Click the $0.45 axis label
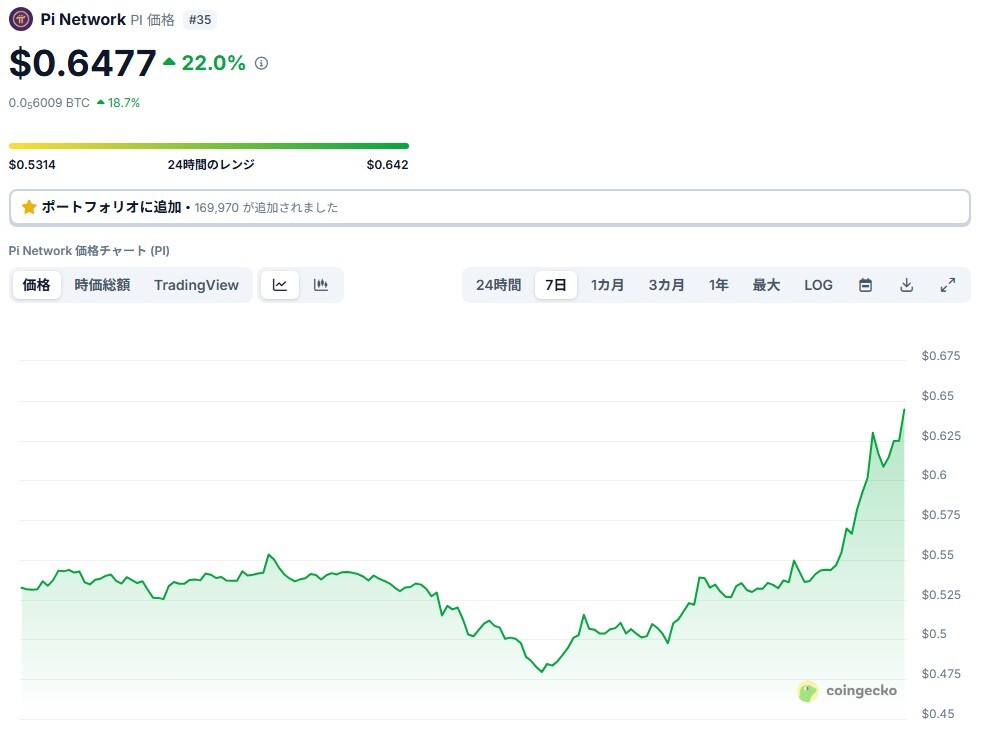 click(x=938, y=714)
